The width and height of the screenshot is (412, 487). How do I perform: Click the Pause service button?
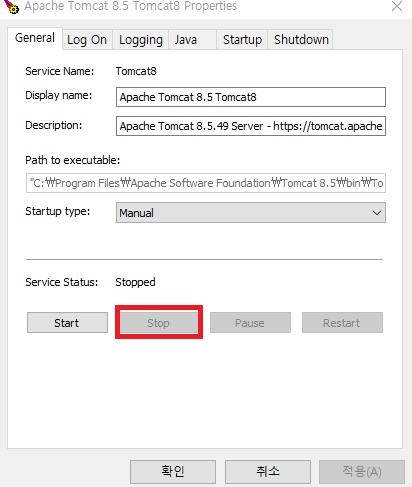250,323
